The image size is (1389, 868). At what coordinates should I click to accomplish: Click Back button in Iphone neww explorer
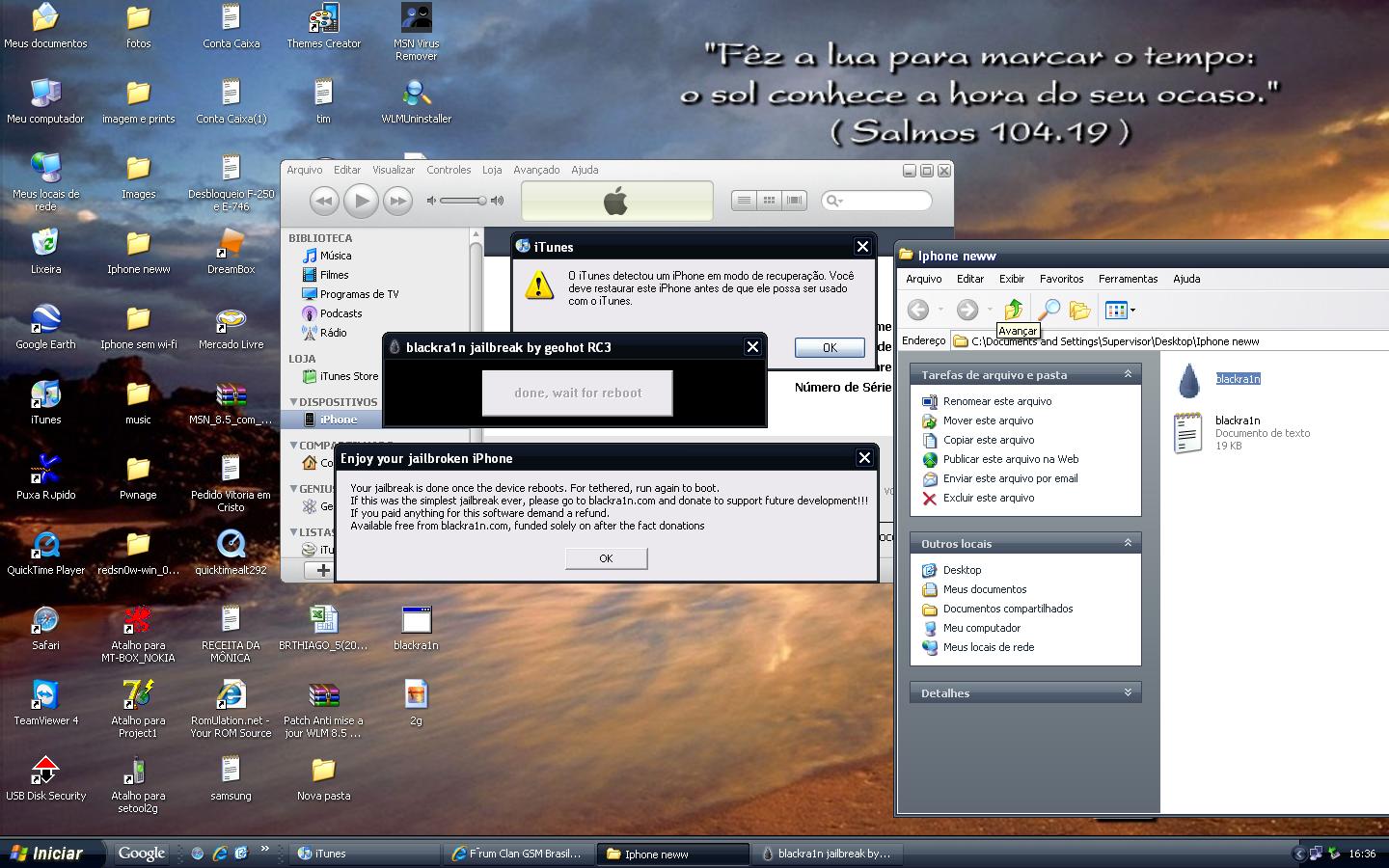(x=918, y=310)
